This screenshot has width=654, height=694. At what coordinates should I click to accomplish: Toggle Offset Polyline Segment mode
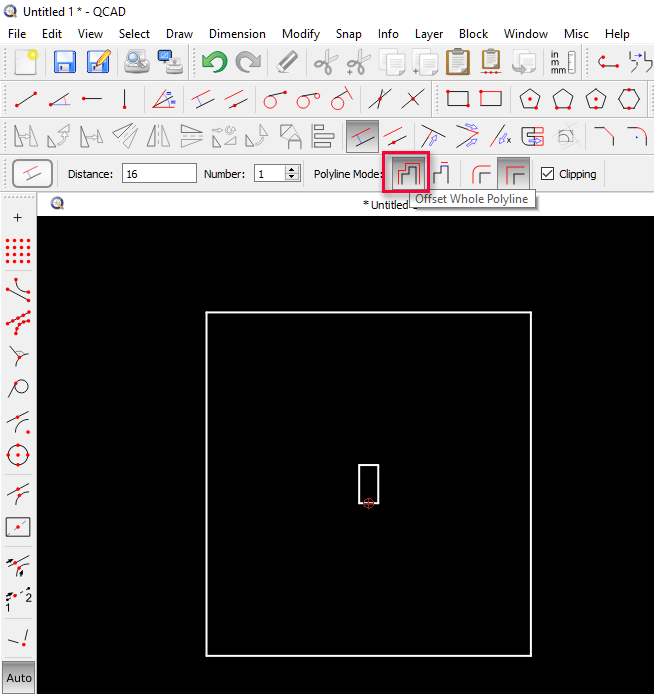point(441,174)
